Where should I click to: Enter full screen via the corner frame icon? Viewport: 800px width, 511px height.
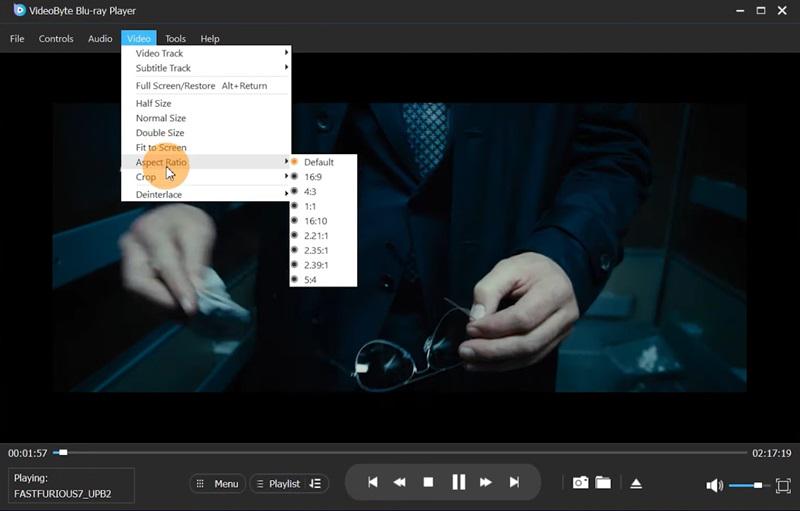point(783,486)
